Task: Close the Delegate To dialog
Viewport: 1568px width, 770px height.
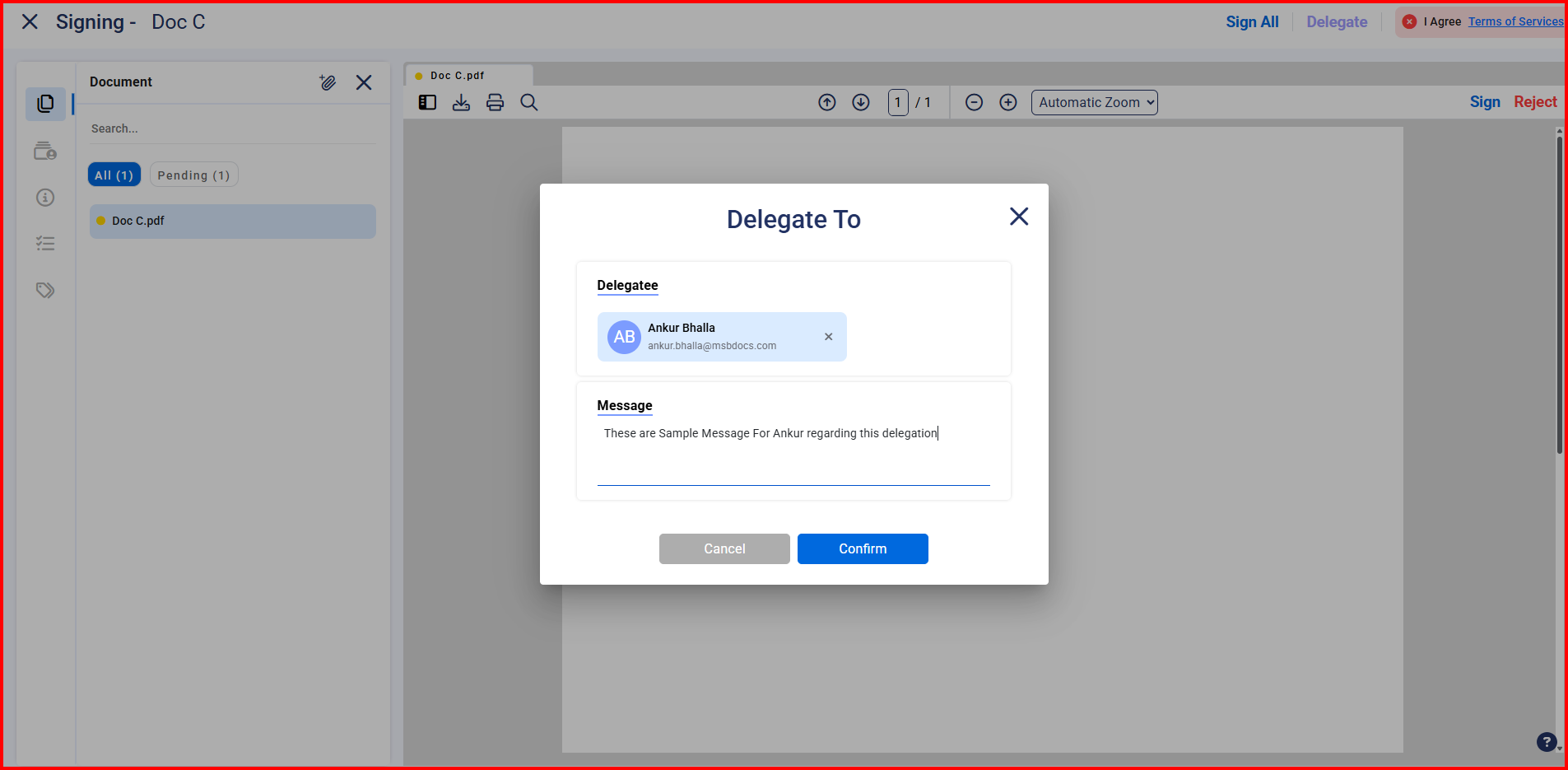Action: 1018,217
